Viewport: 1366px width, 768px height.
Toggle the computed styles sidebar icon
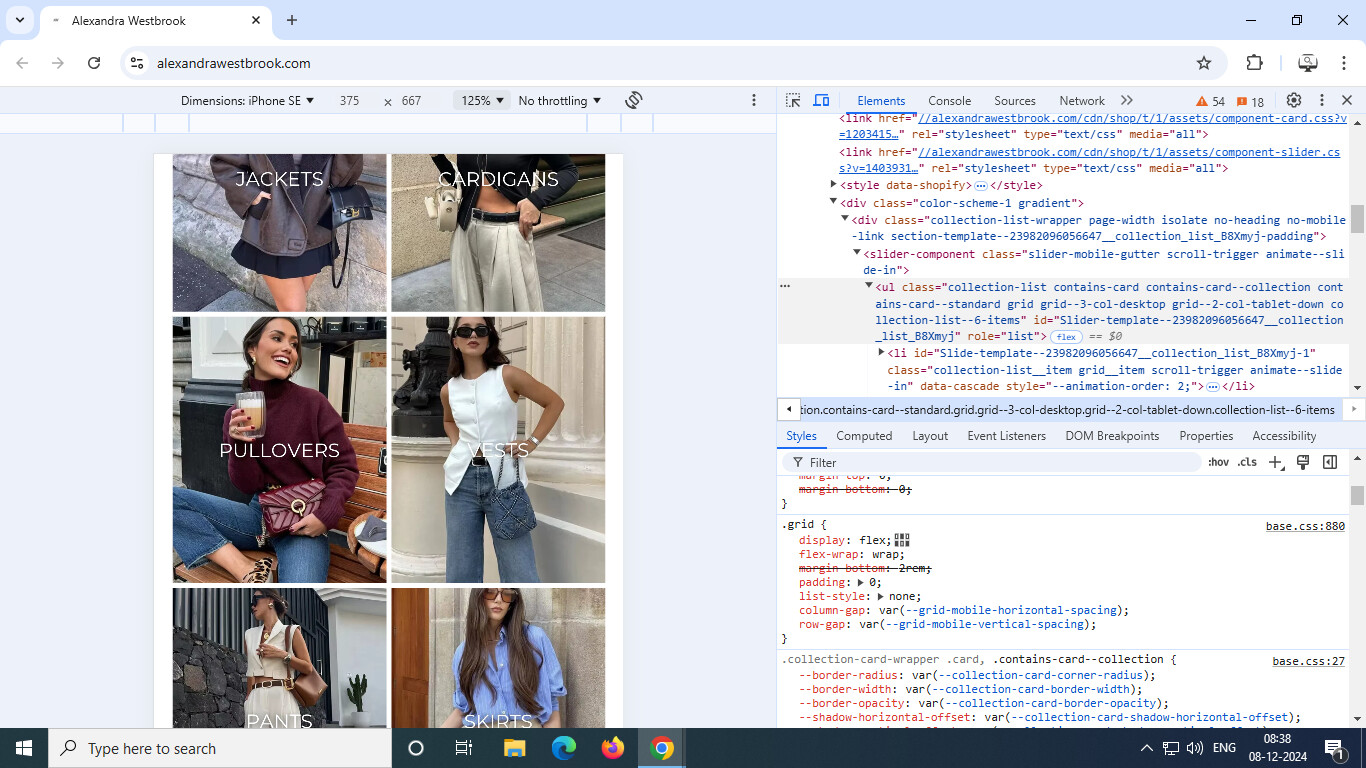point(1330,462)
